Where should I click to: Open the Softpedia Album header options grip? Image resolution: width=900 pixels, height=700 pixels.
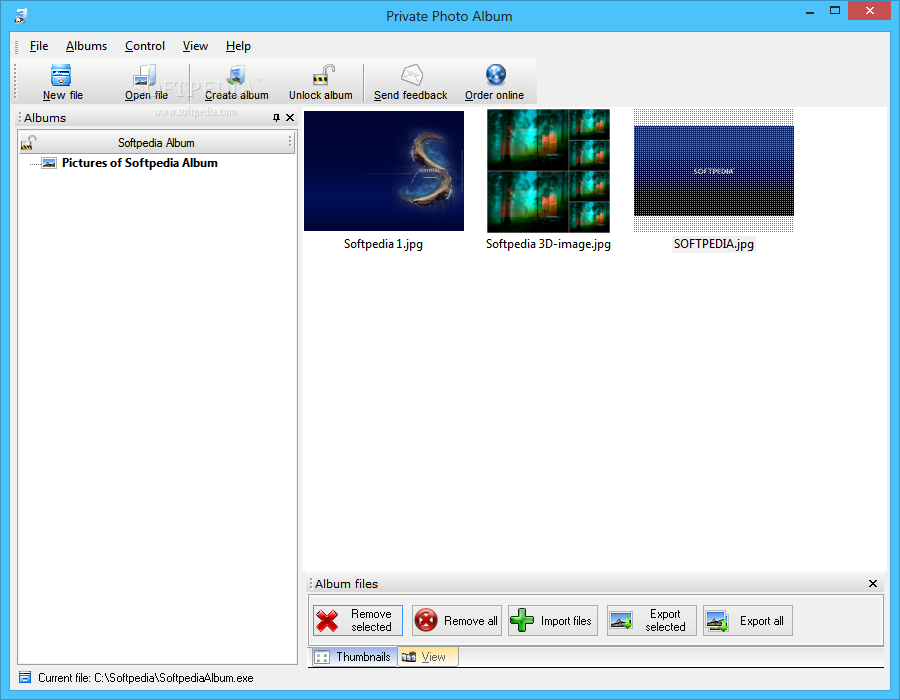(x=290, y=142)
